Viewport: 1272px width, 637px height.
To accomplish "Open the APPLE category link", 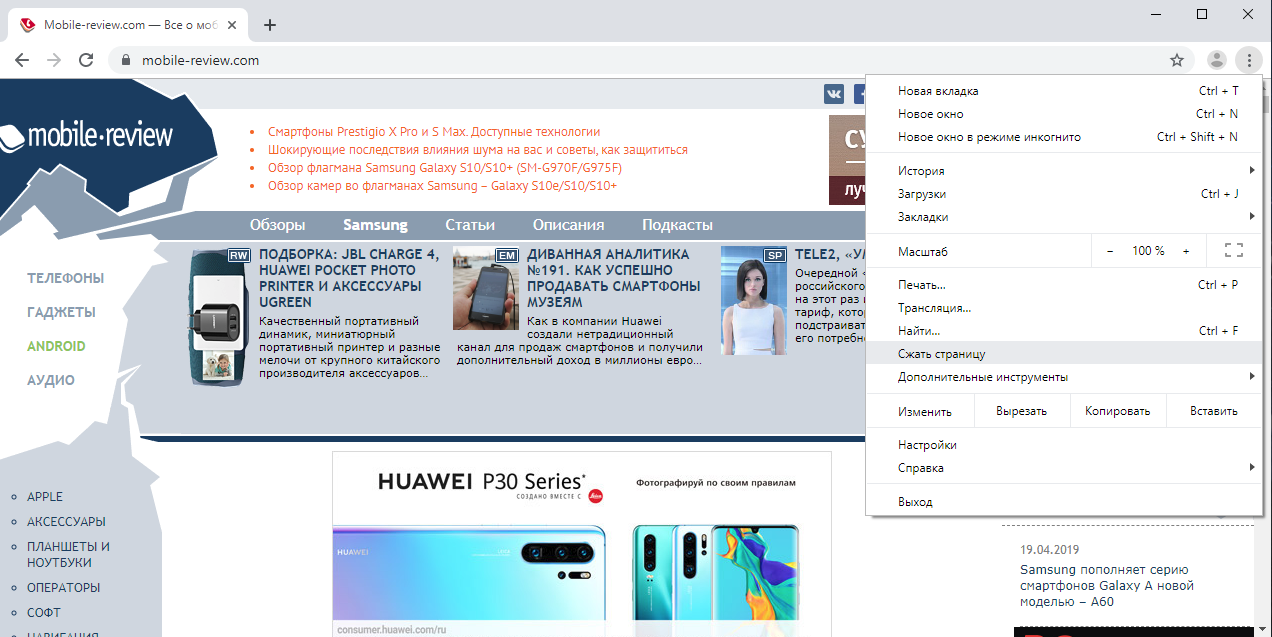I will tap(45, 497).
